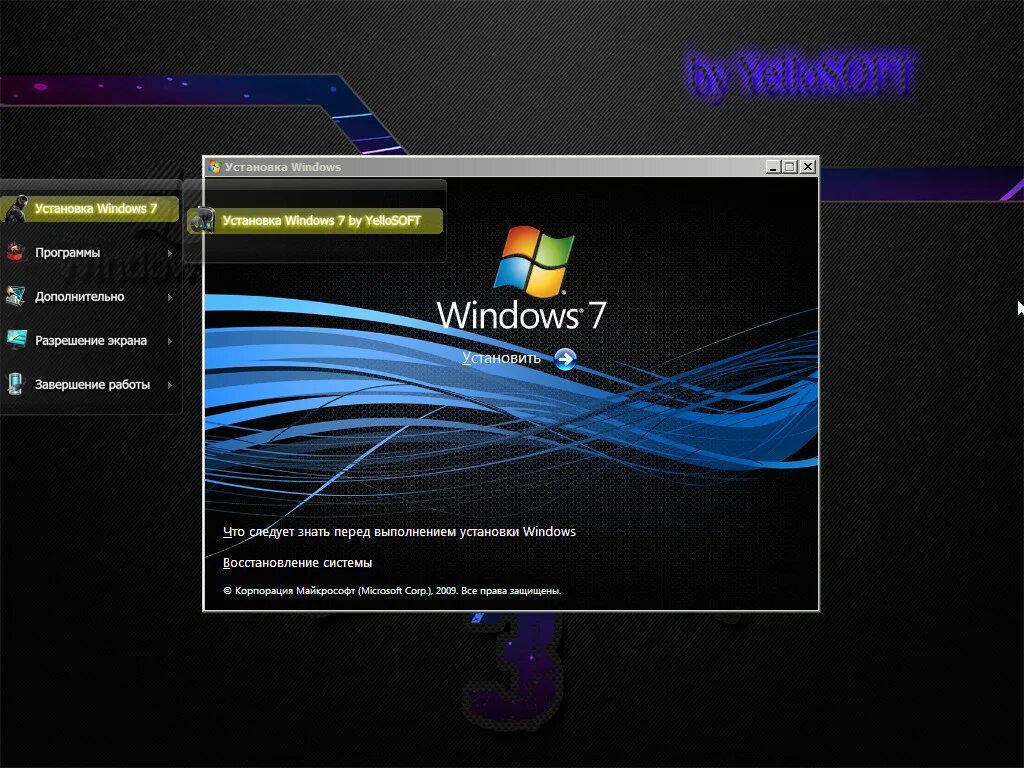Screen dimensions: 1024x768
Task: Open the Дополнительно menu
Action: point(90,296)
